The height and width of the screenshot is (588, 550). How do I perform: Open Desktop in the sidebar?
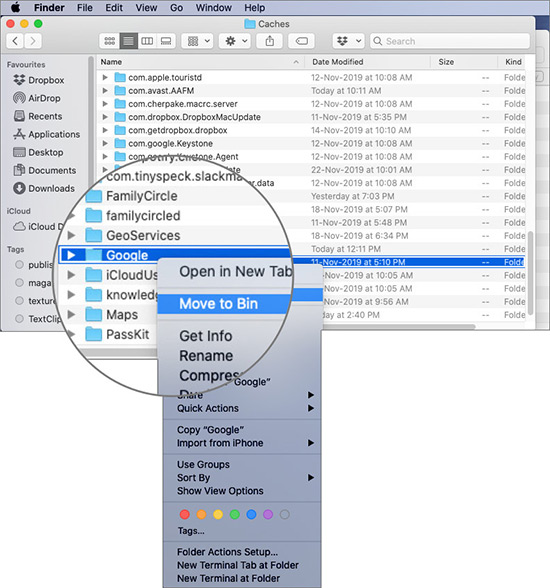pos(38,152)
